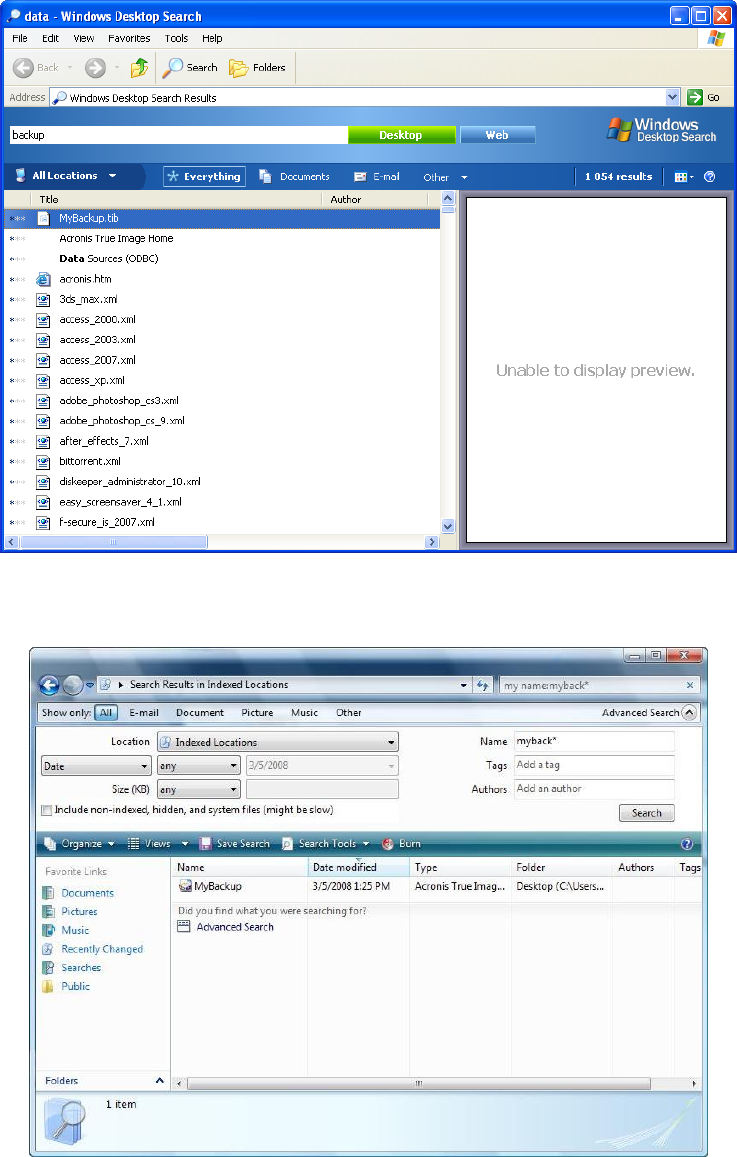Select the Data Sources (ODBC) result
The width and height of the screenshot is (737, 1157).
coord(108,259)
